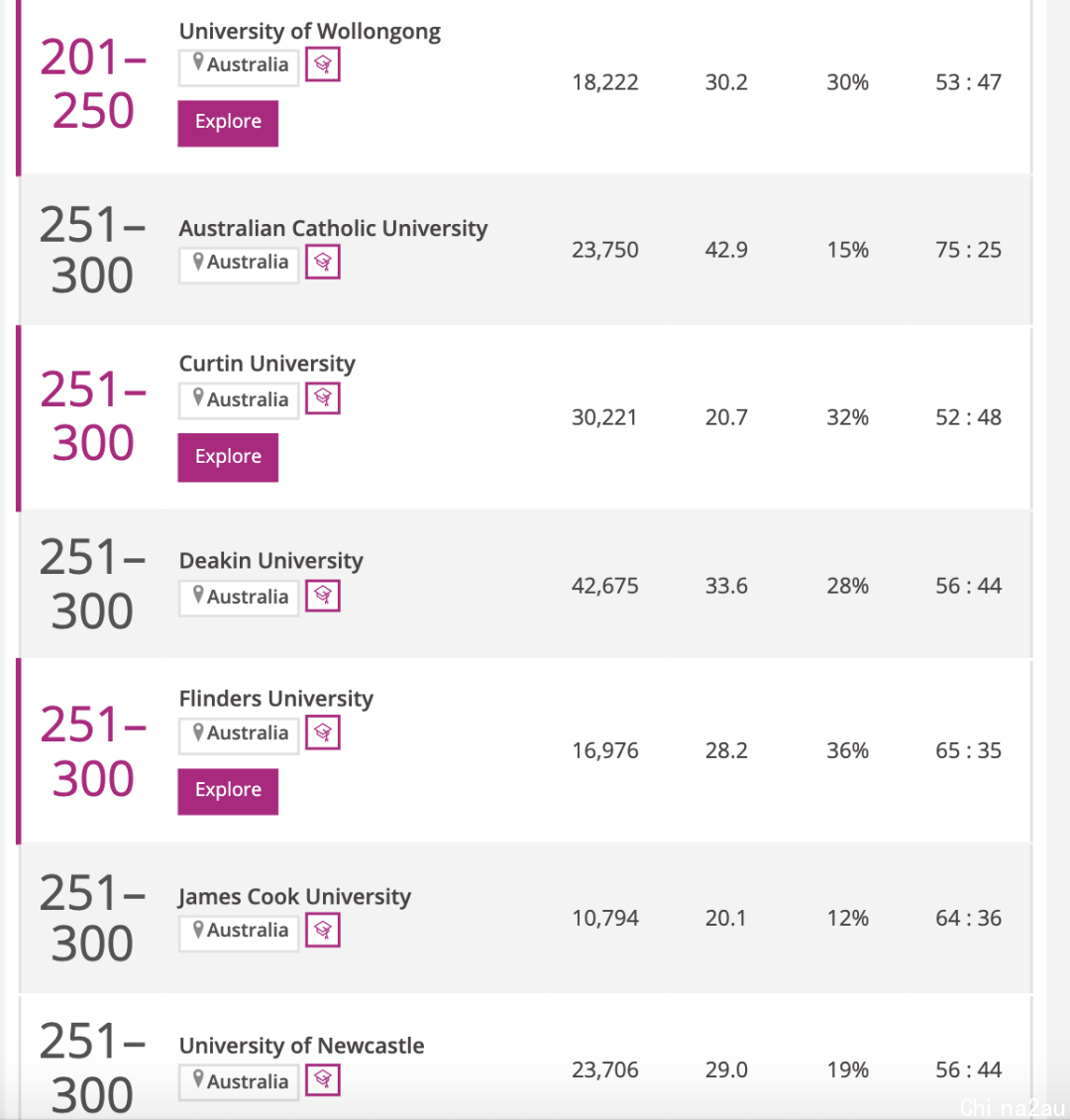Screen dimensions: 1070x1120
Task: Open the University of Wollongong link
Action: [310, 32]
